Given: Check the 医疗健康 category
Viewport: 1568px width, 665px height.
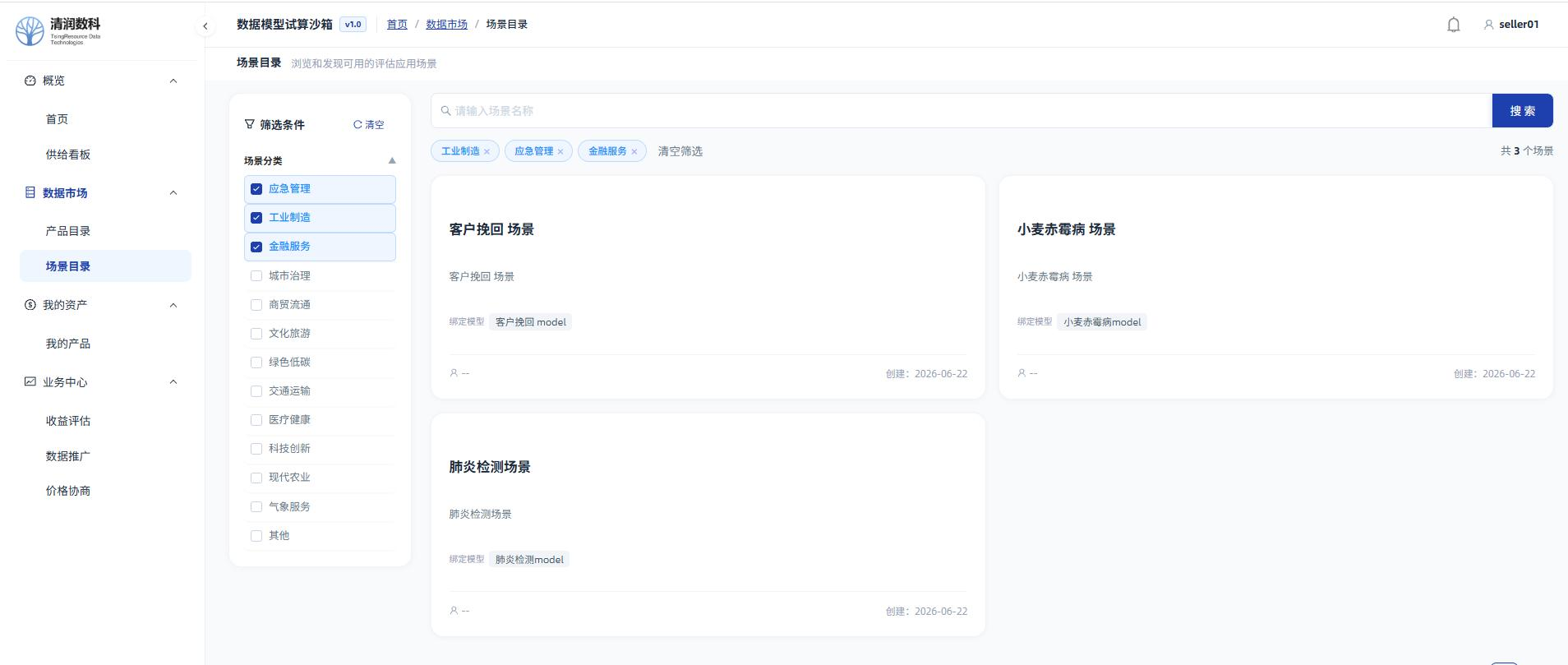Looking at the screenshot, I should click(256, 420).
